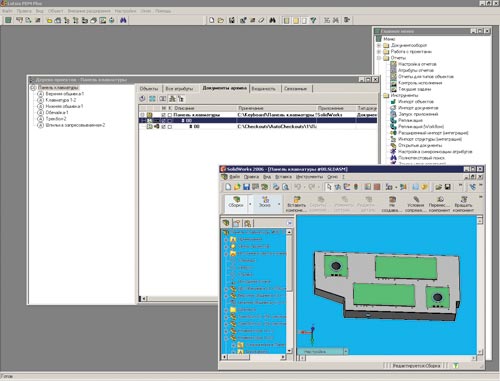Click the Redo arrow in SolidWorks toolbar
The image size is (500, 381).
point(311,187)
